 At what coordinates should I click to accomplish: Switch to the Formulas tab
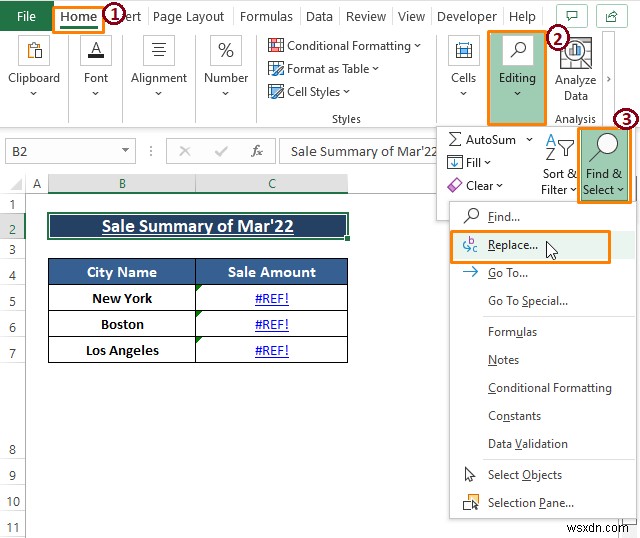point(266,16)
